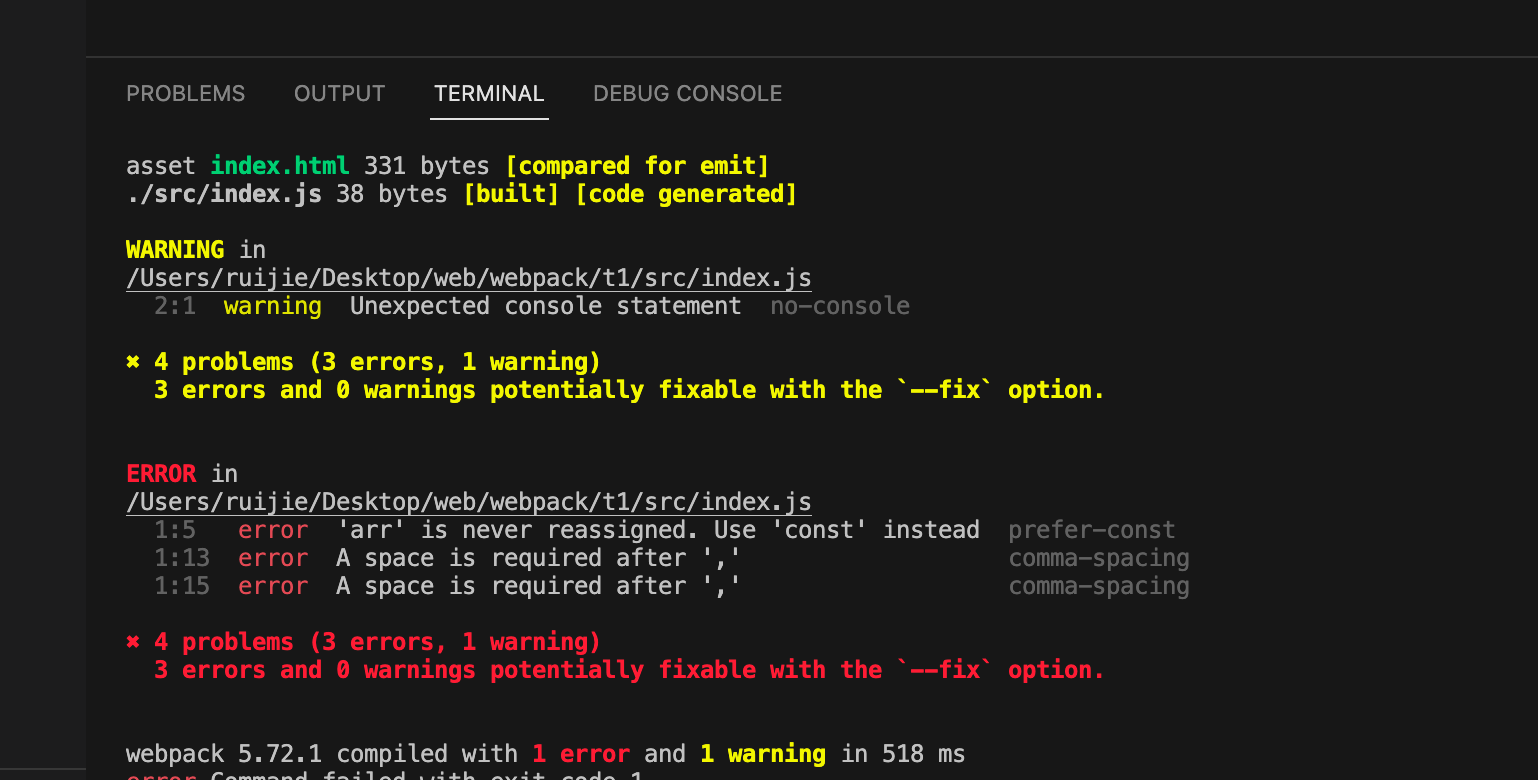This screenshot has width=1538, height=780.
Task: Click the '[built] [code generated]' label
Action: [x=630, y=194]
